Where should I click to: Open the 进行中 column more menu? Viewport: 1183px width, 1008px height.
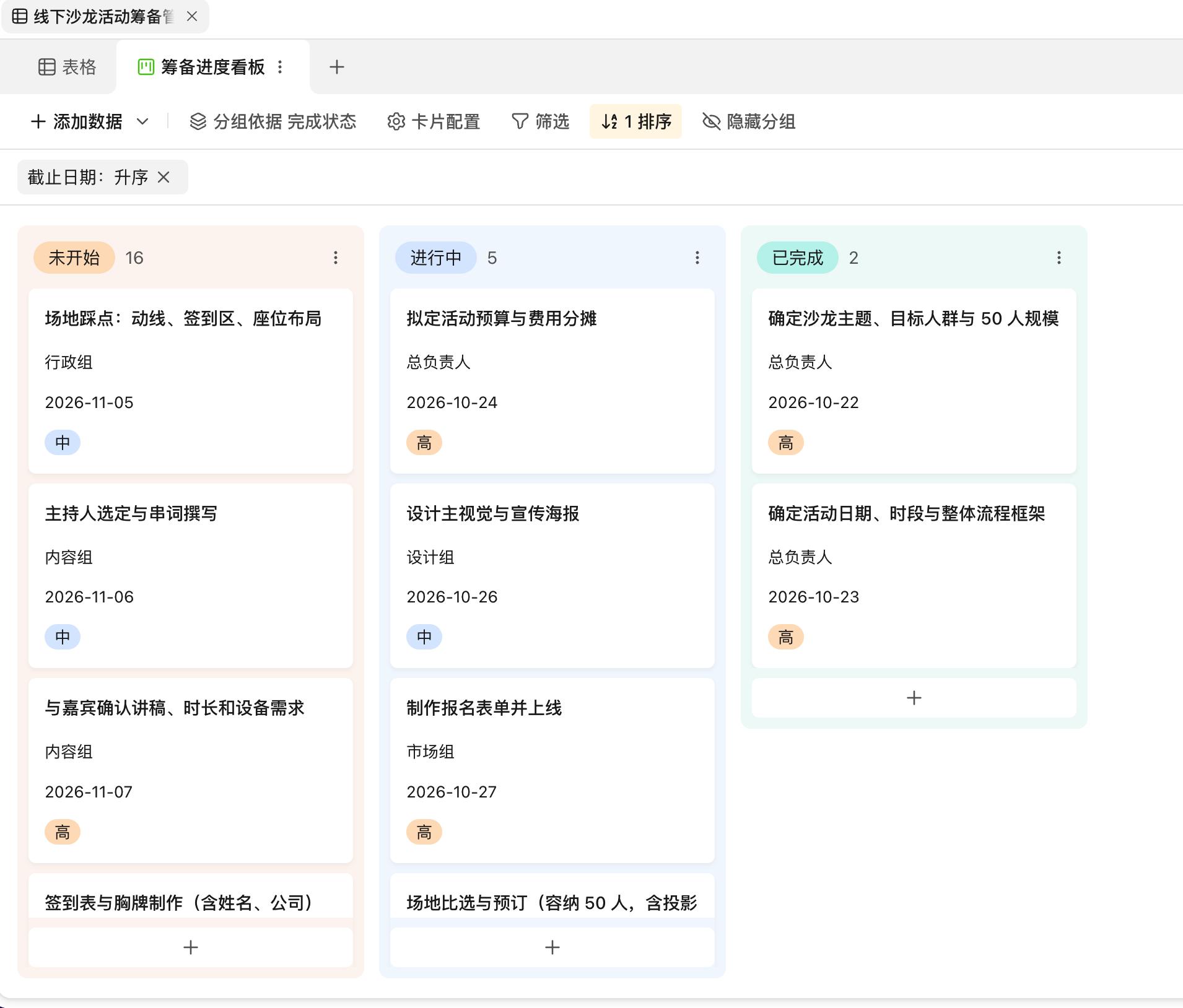click(697, 258)
